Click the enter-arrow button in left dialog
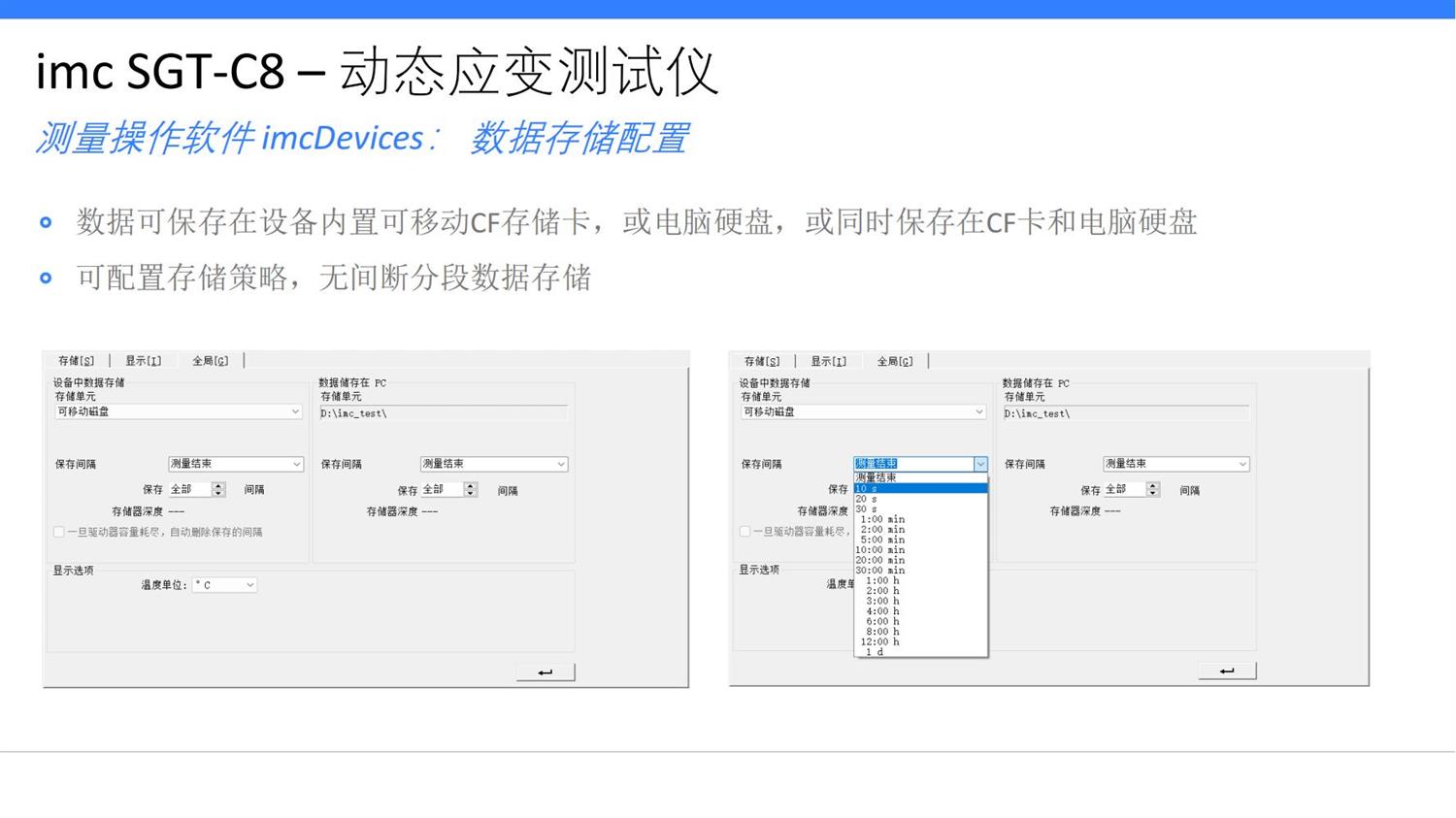Viewport: 1456px width, 818px height. tap(546, 671)
